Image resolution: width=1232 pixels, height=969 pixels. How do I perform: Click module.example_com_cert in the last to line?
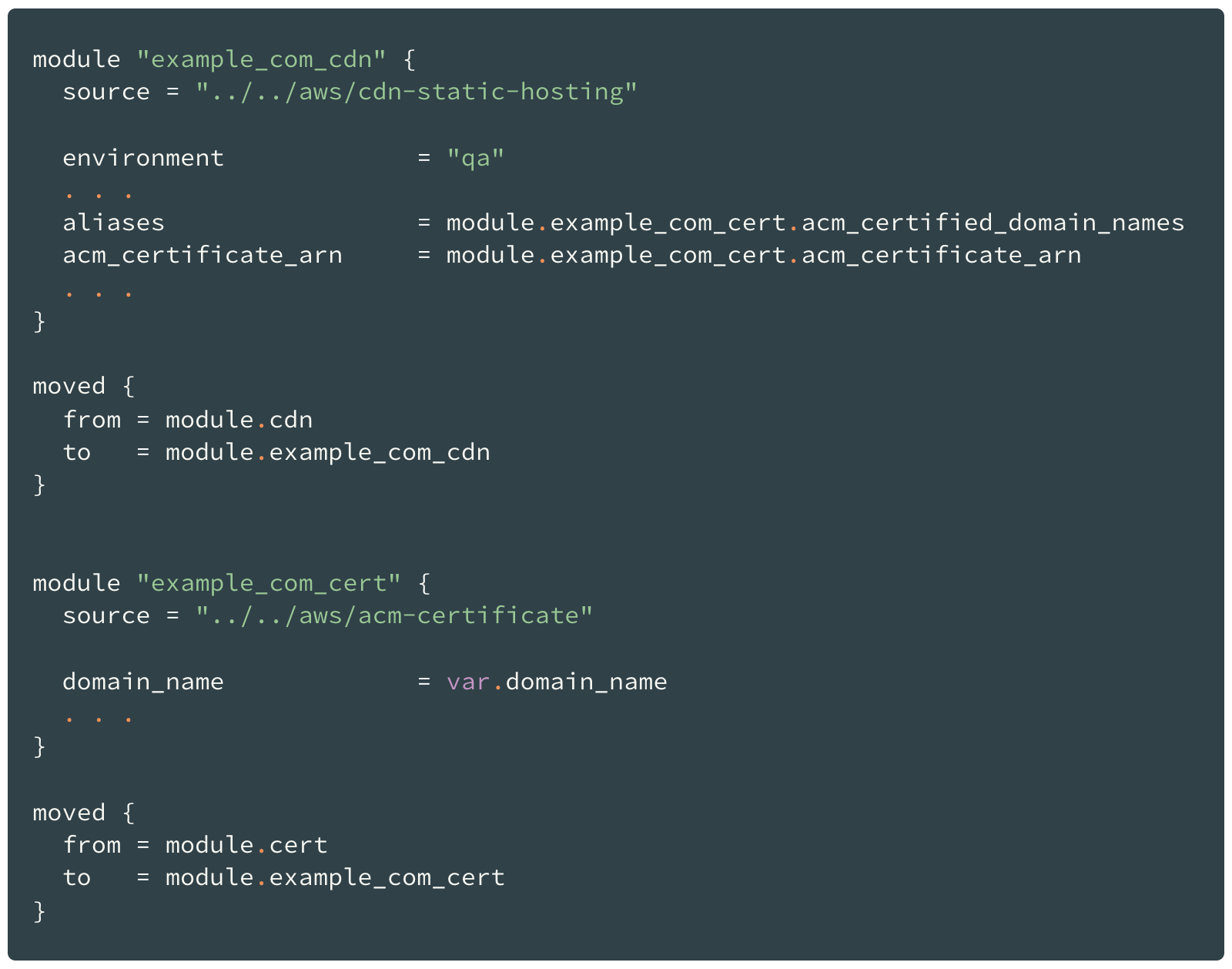(336, 878)
